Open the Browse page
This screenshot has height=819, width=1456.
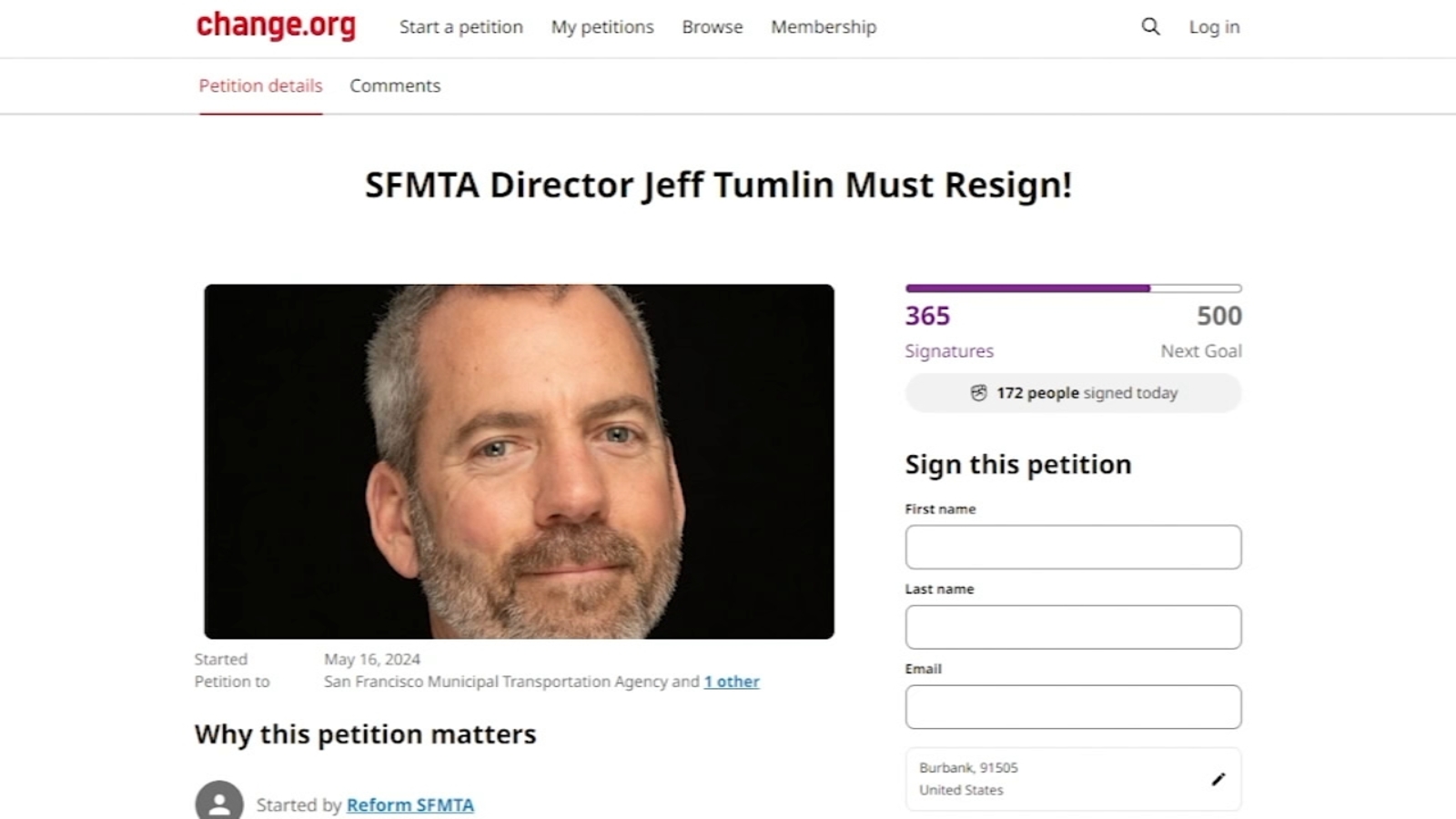(x=713, y=27)
